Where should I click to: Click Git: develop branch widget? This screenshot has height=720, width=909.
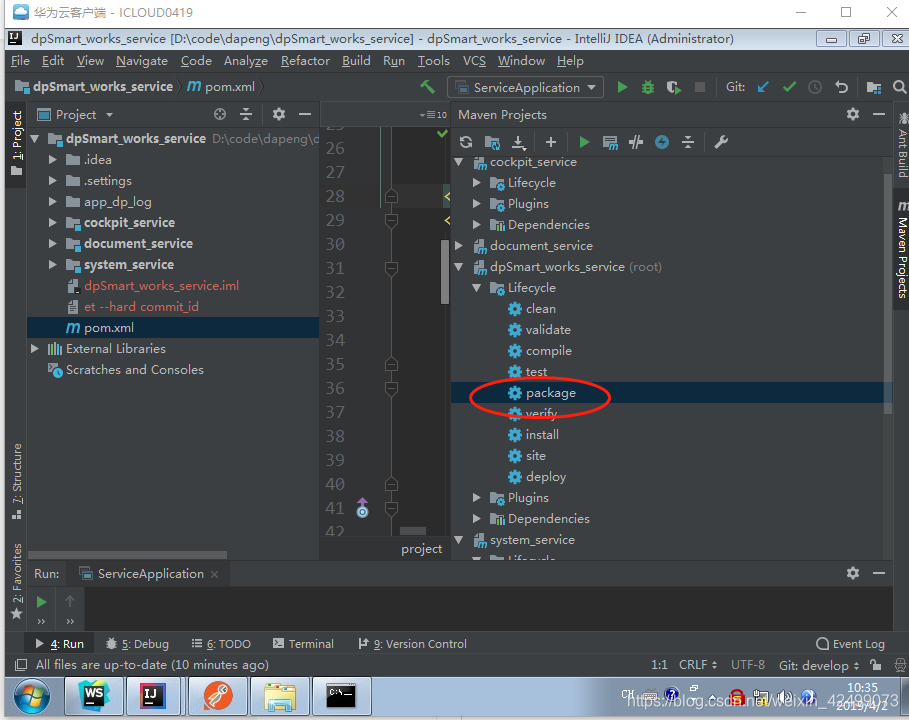pos(819,666)
